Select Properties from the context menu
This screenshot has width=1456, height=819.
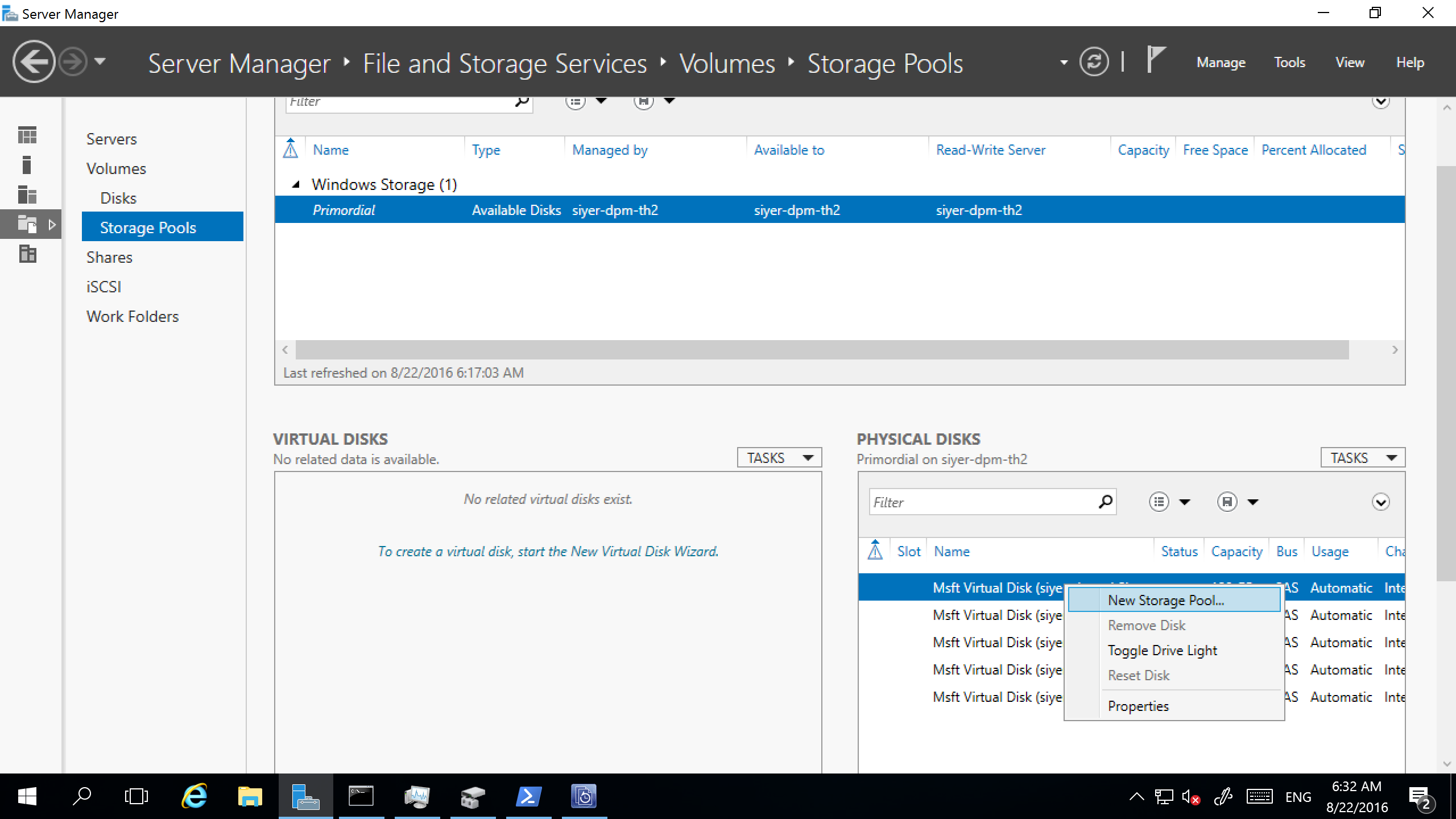(1138, 706)
